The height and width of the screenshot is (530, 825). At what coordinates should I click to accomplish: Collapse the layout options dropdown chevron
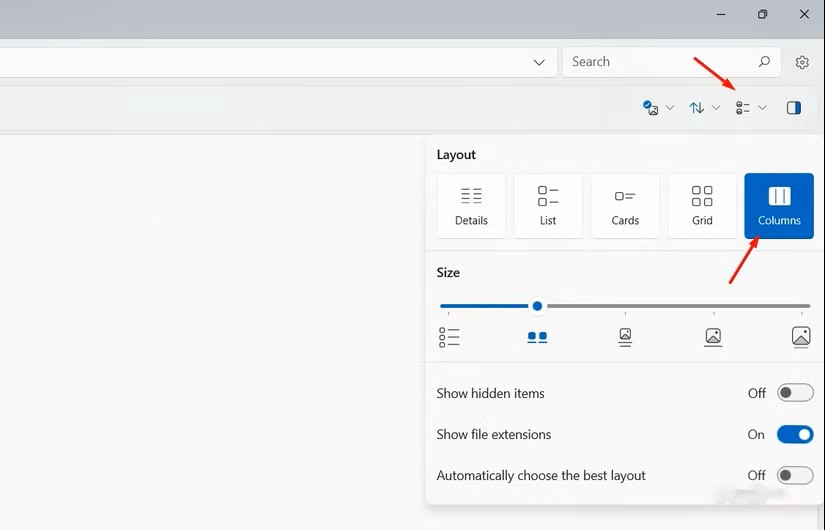[762, 108]
